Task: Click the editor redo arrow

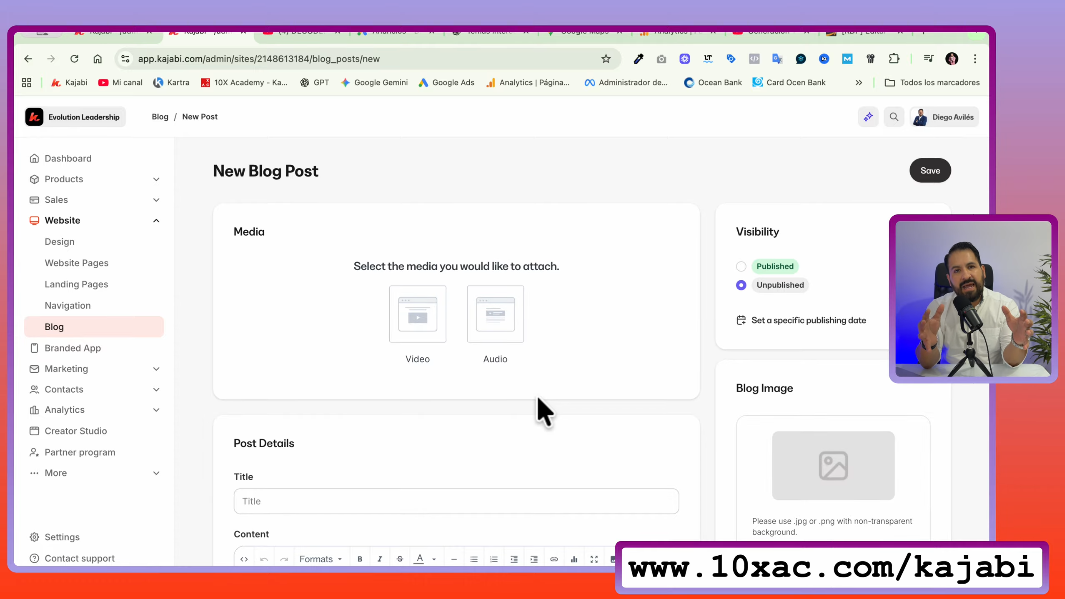Action: point(284,559)
